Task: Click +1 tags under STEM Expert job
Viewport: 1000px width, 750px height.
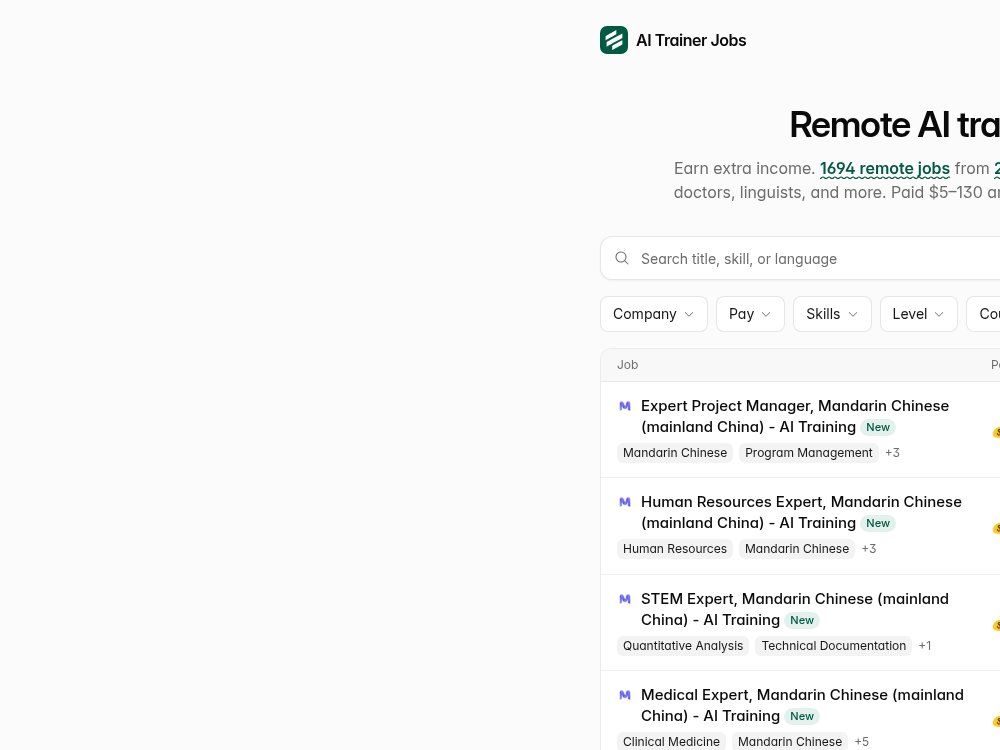Action: [925, 645]
